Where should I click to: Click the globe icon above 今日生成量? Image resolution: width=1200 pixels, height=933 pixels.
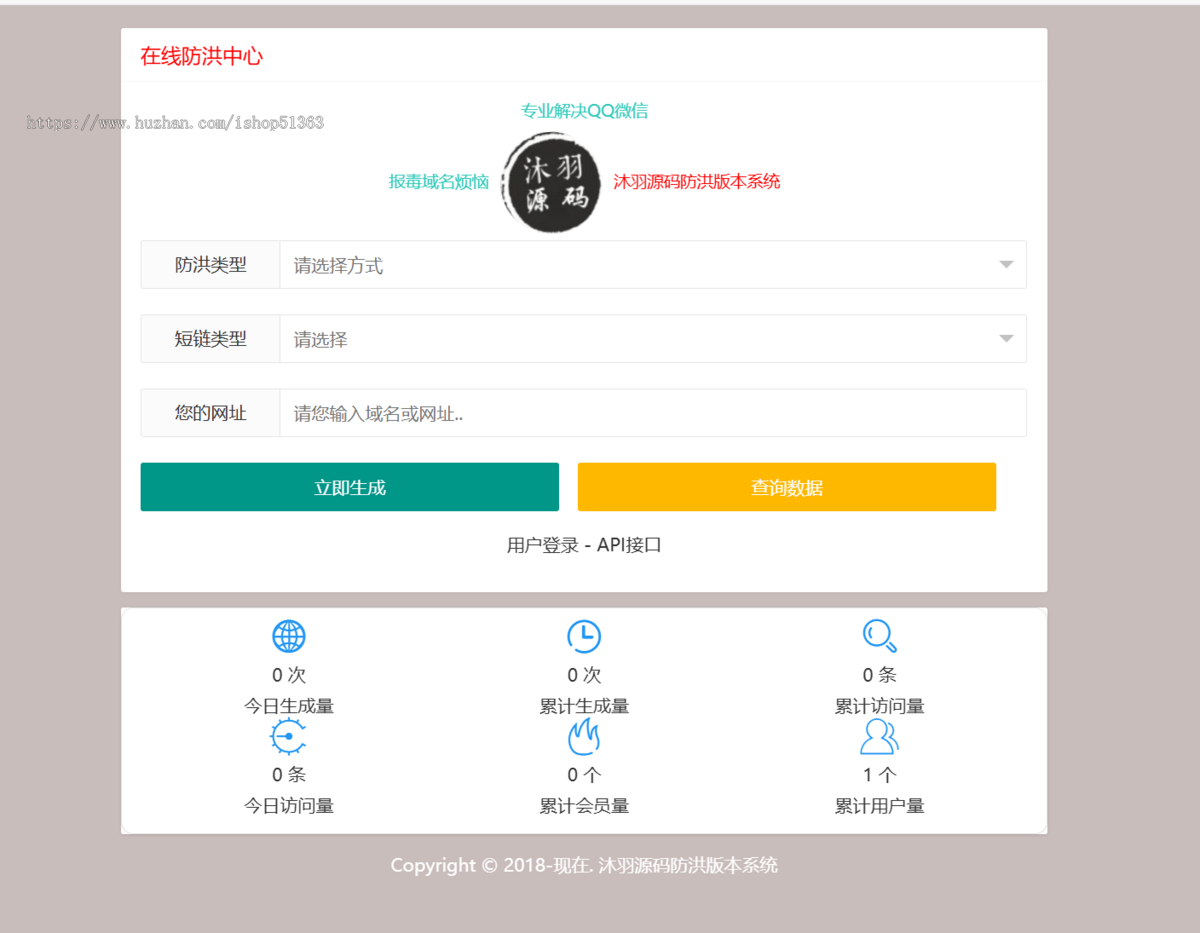click(288, 636)
